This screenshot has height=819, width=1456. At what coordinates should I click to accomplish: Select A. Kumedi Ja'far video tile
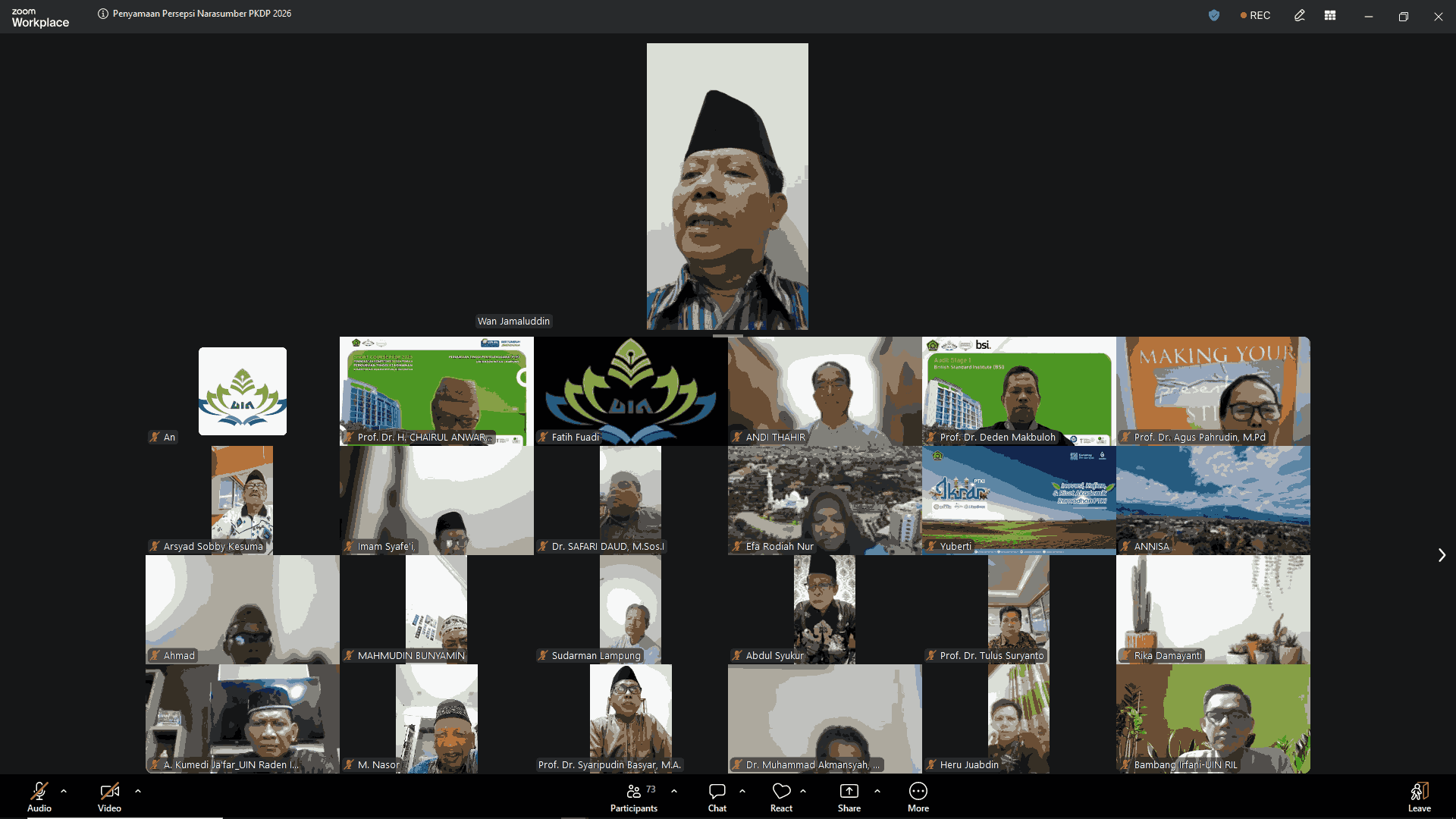(x=243, y=719)
